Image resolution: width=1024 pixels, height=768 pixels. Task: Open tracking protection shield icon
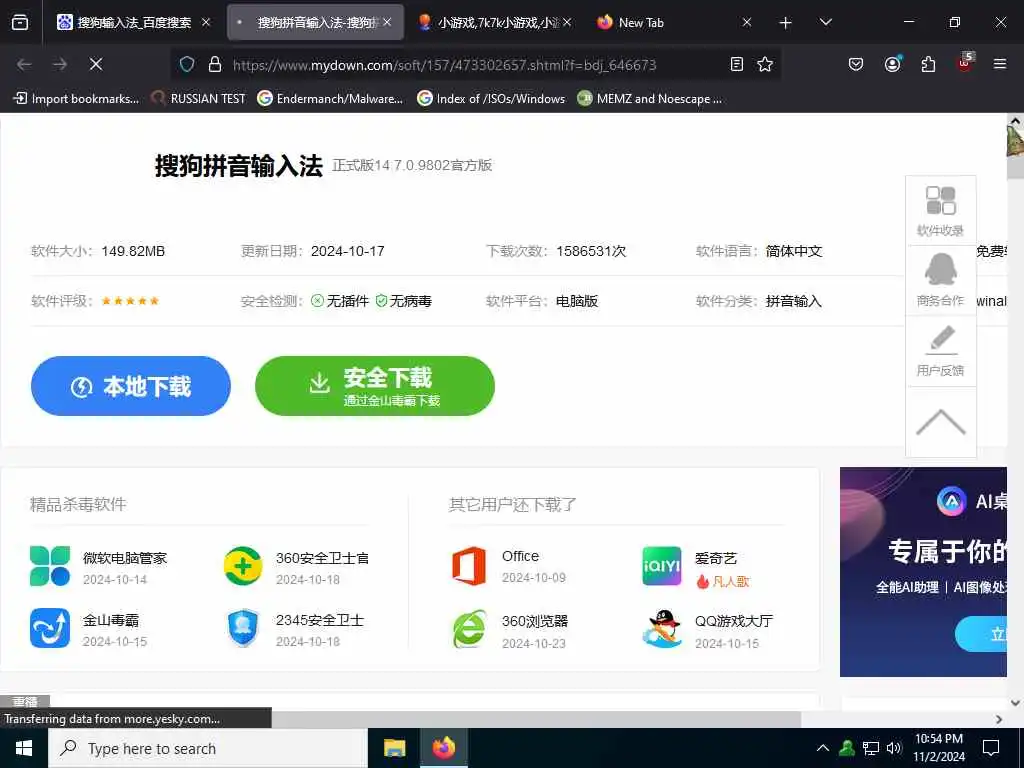pyautogui.click(x=187, y=64)
